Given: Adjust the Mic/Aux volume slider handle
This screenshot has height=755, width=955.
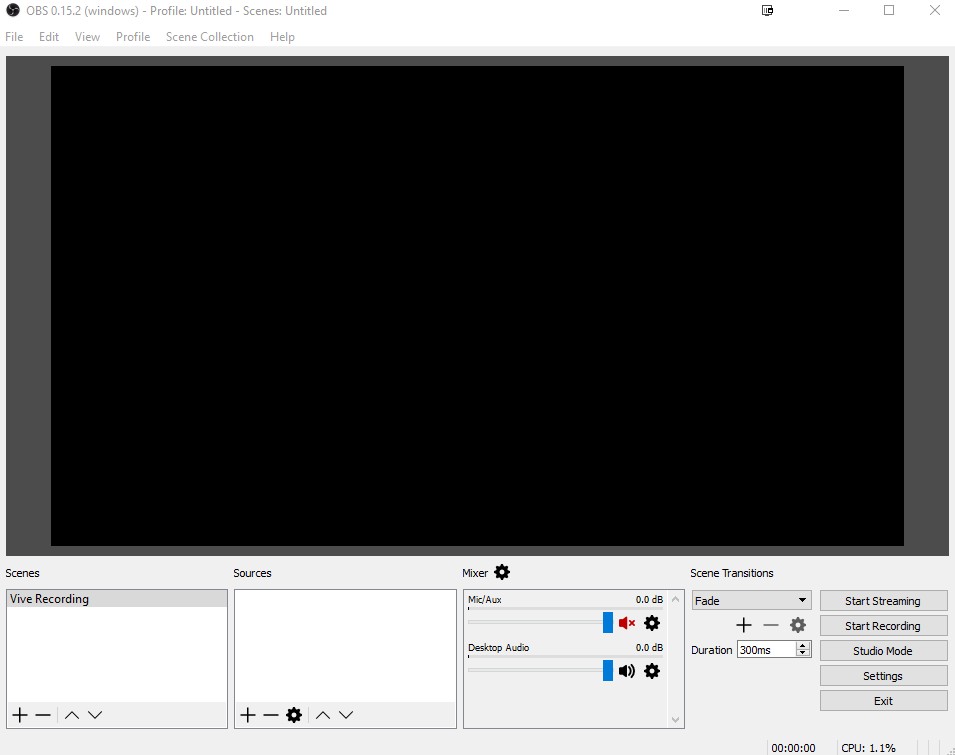Looking at the screenshot, I should coord(608,622).
